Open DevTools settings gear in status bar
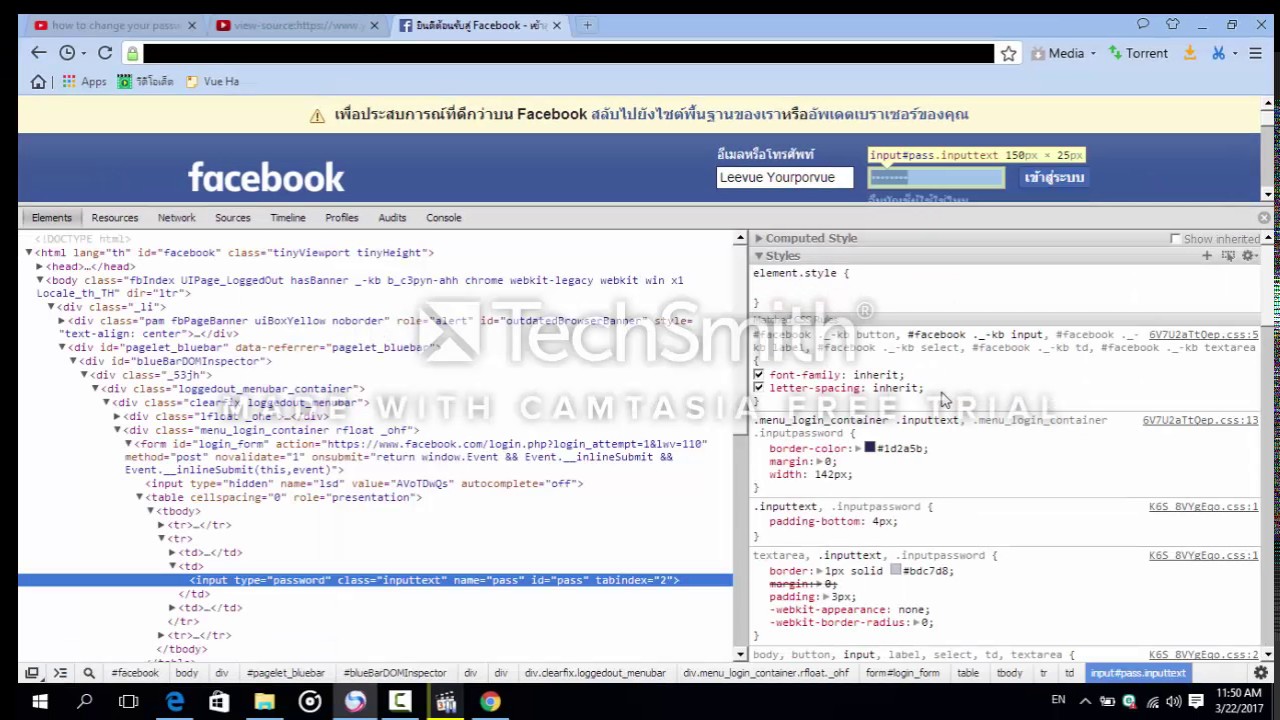1280x720 pixels. 1261,673
